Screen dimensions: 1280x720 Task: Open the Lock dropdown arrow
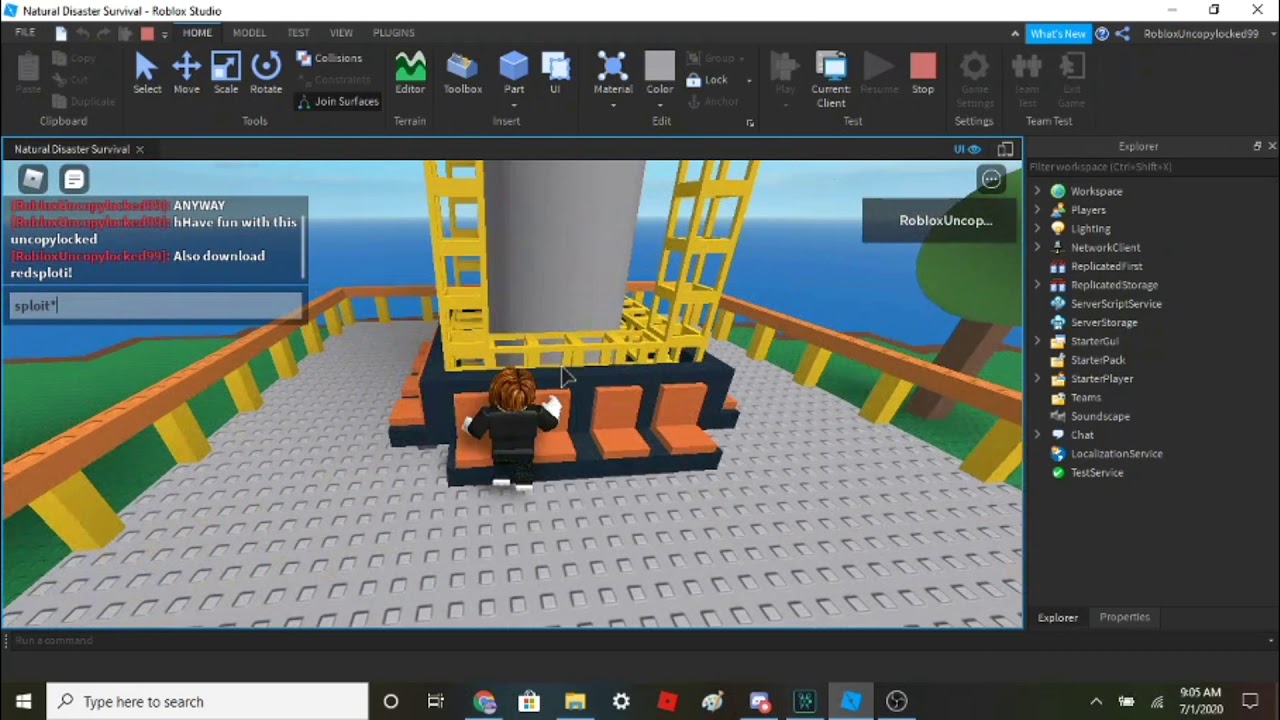coord(749,80)
